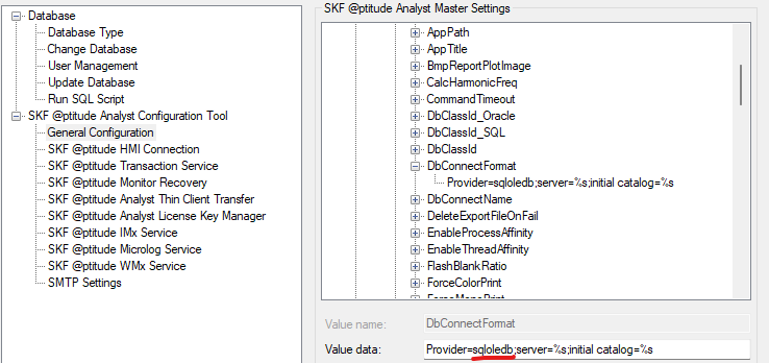This screenshot has height=363, width=769.
Task: Expand the BmpReportPlotImage setting
Action: tap(415, 66)
